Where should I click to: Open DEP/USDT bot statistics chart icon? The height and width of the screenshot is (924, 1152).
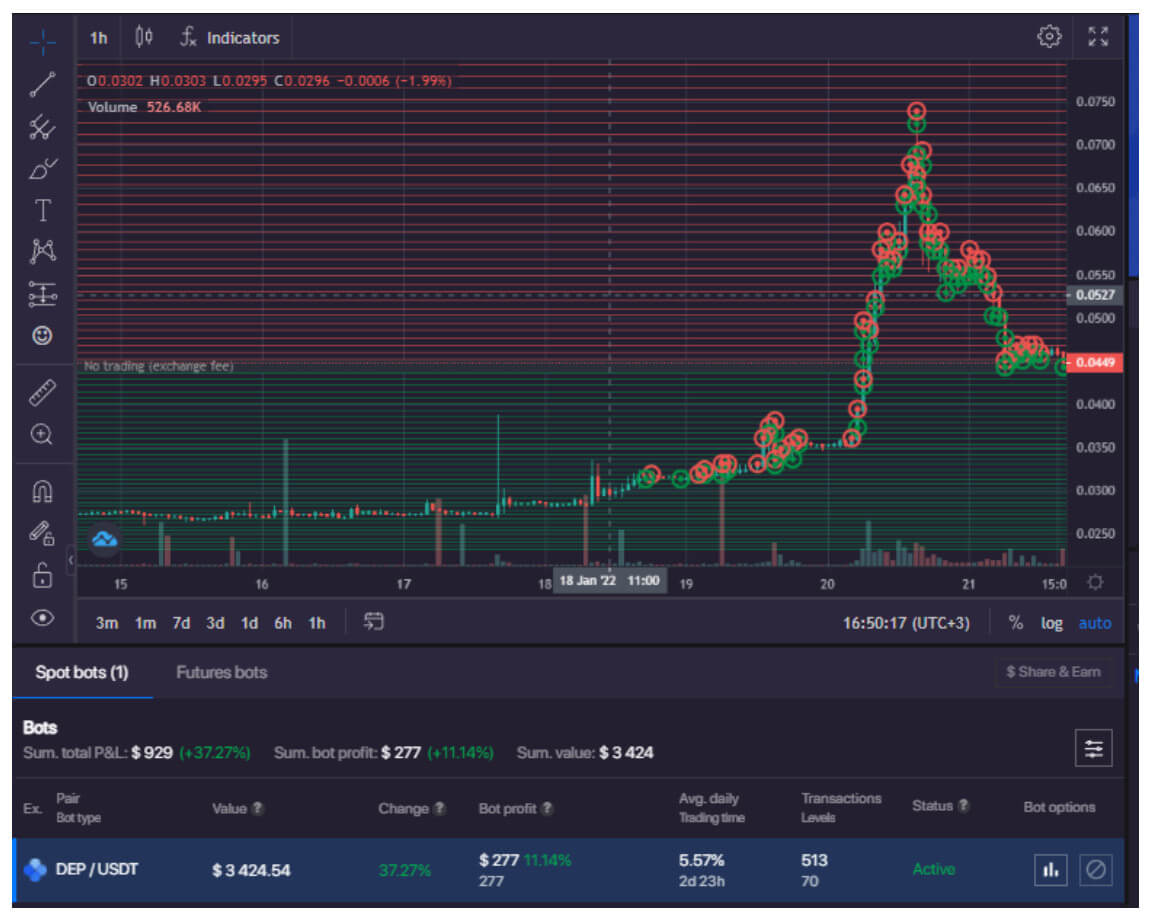pyautogui.click(x=1051, y=870)
